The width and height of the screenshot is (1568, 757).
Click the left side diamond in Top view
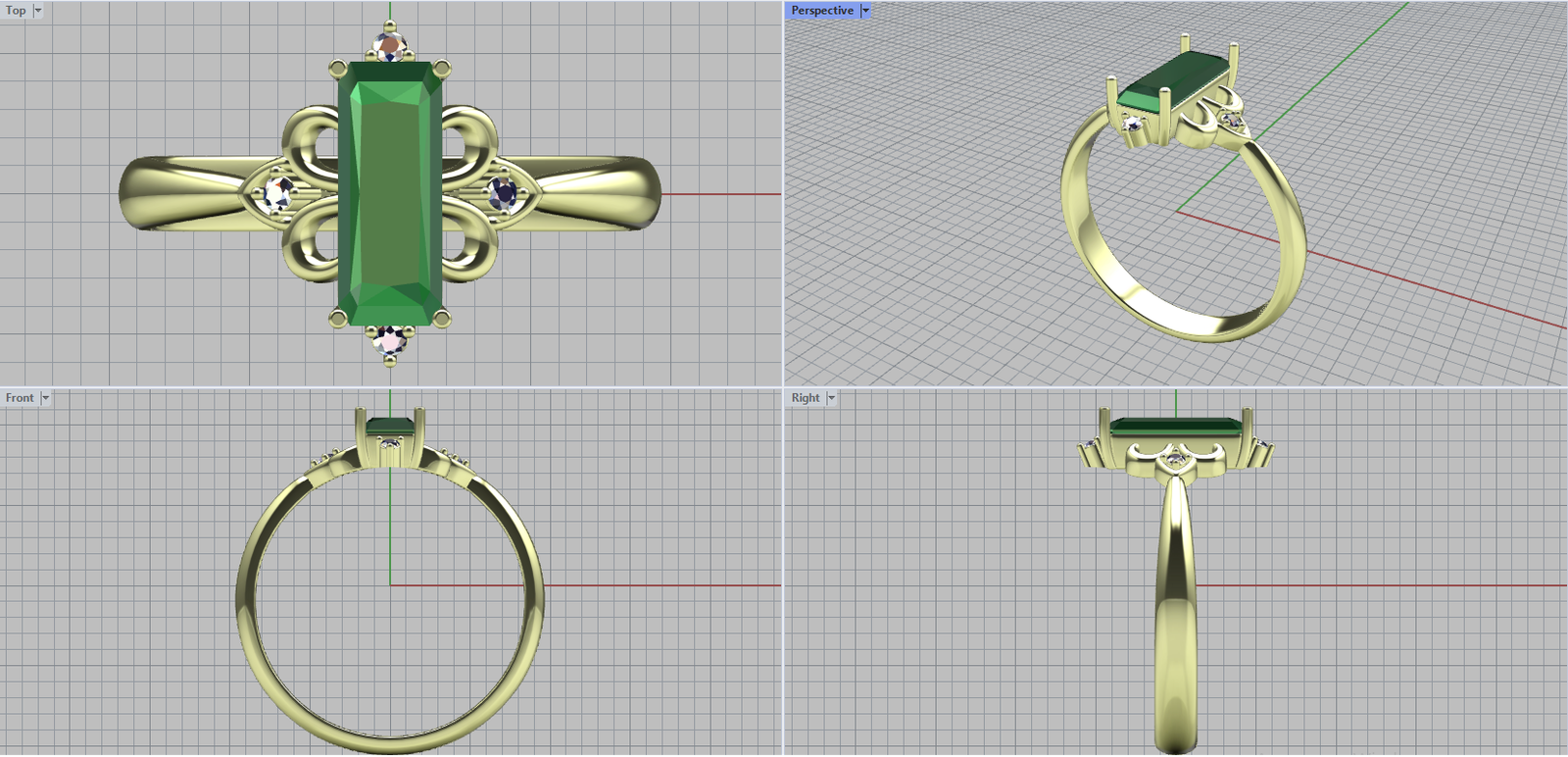pyautogui.click(x=279, y=193)
